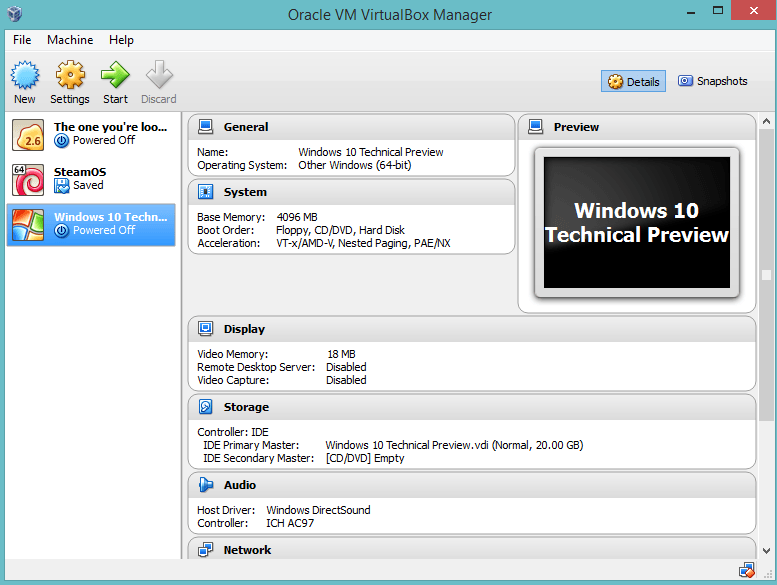Click the Acceleration VT-x/AMD-V value
The height and width of the screenshot is (585, 777).
coord(363,243)
